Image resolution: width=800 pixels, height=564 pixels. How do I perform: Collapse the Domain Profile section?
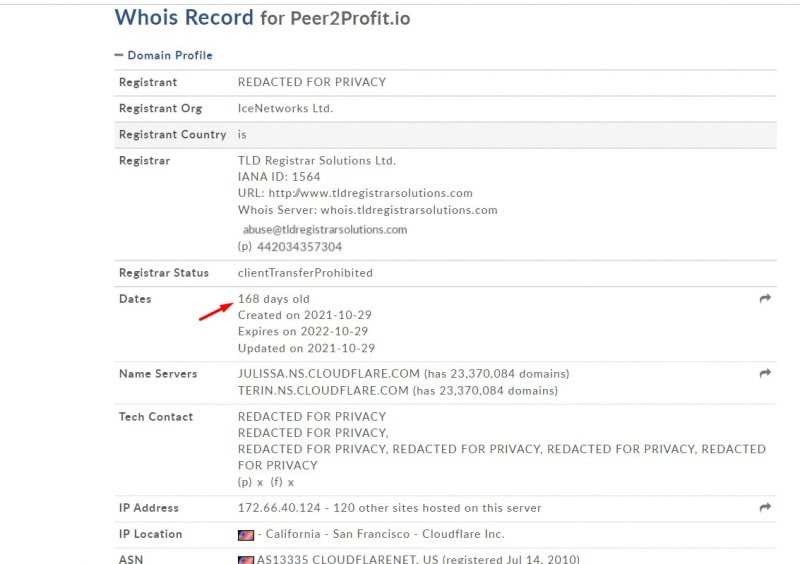tap(163, 55)
